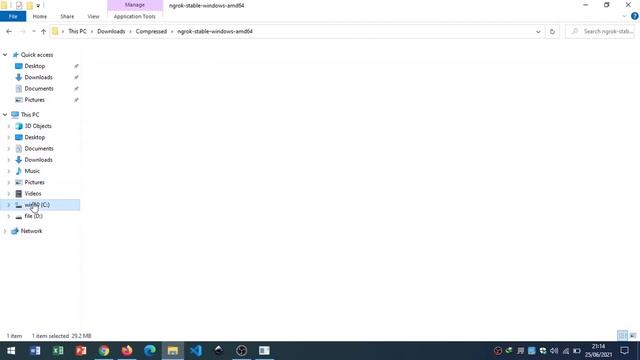Collapse the Quick access section

click(5, 55)
